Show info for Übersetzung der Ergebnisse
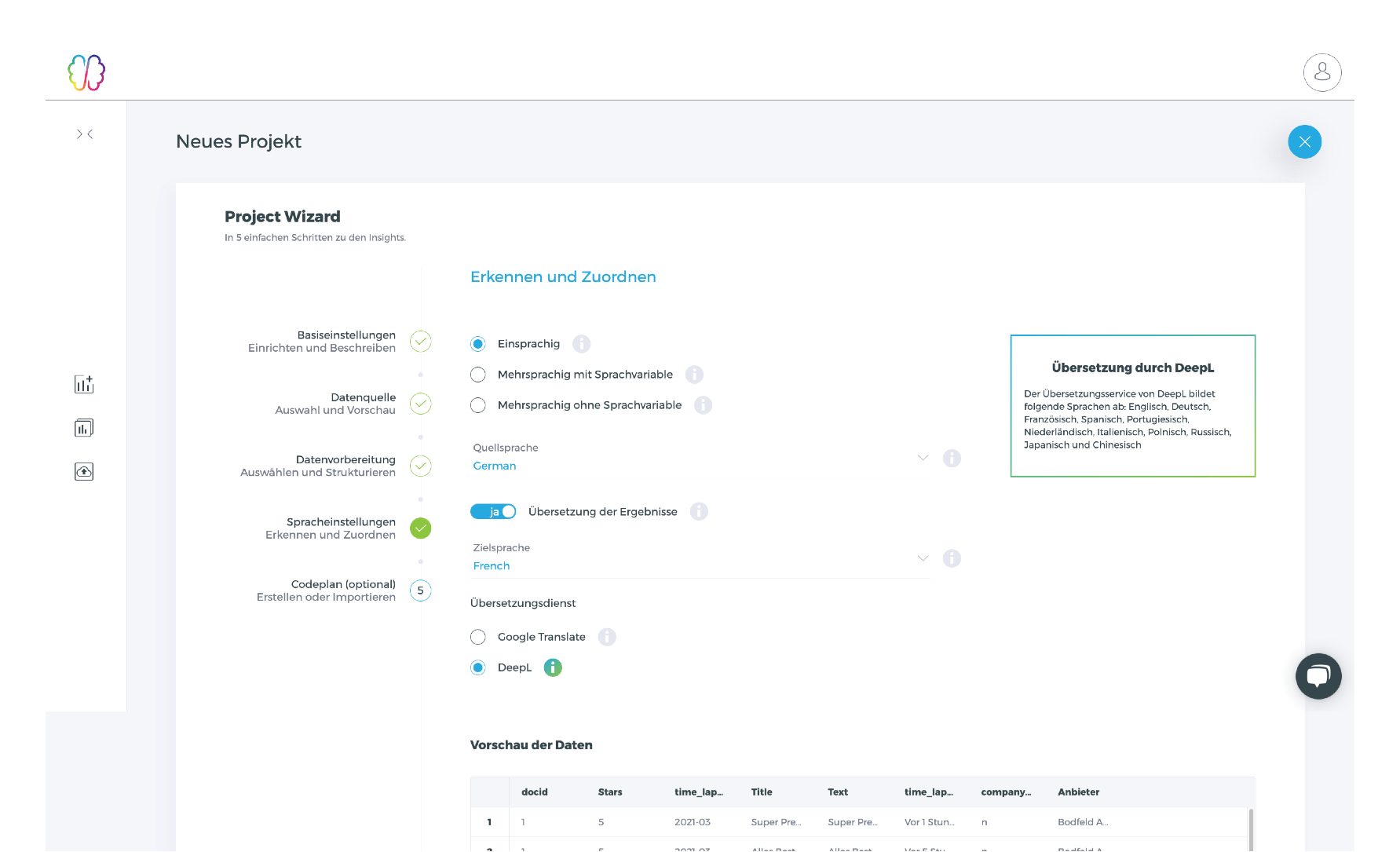This screenshot has height=852, width=1400. [x=699, y=512]
